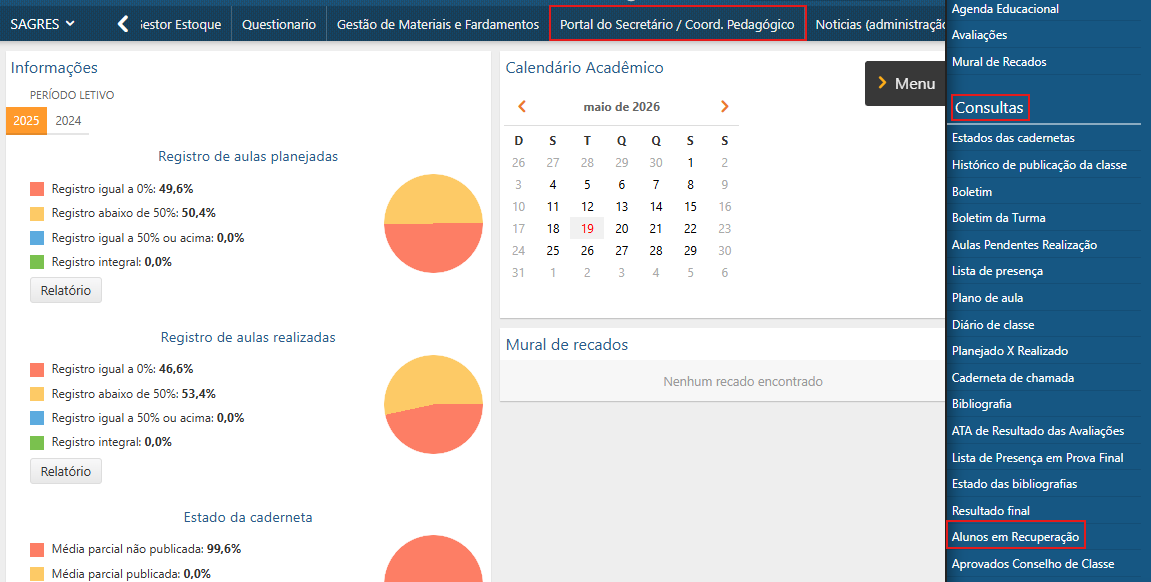Click green swatch for realizadas Registro integral
The height and width of the screenshot is (582, 1151).
point(37,443)
